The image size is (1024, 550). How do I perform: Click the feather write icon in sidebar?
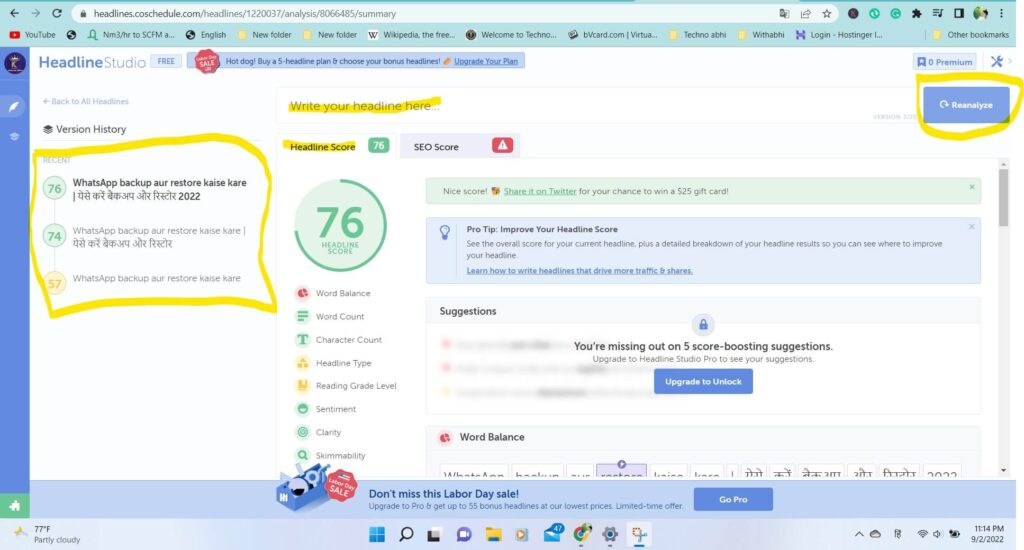pos(14,106)
